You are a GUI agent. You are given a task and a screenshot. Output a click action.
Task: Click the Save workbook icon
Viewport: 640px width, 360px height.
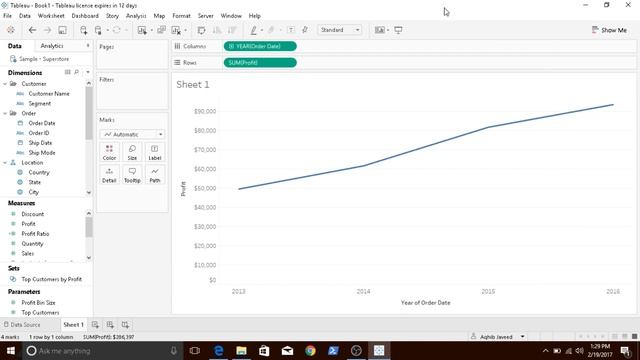click(x=62, y=30)
